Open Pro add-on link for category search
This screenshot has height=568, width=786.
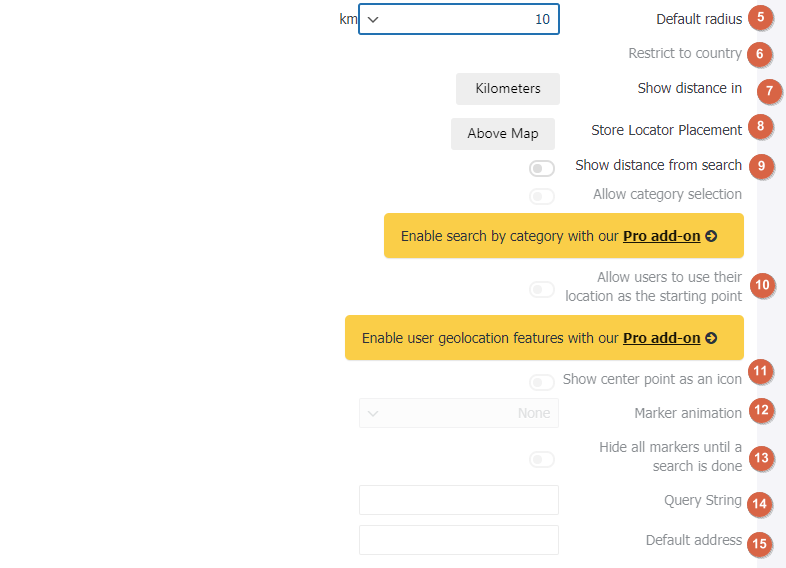click(661, 236)
